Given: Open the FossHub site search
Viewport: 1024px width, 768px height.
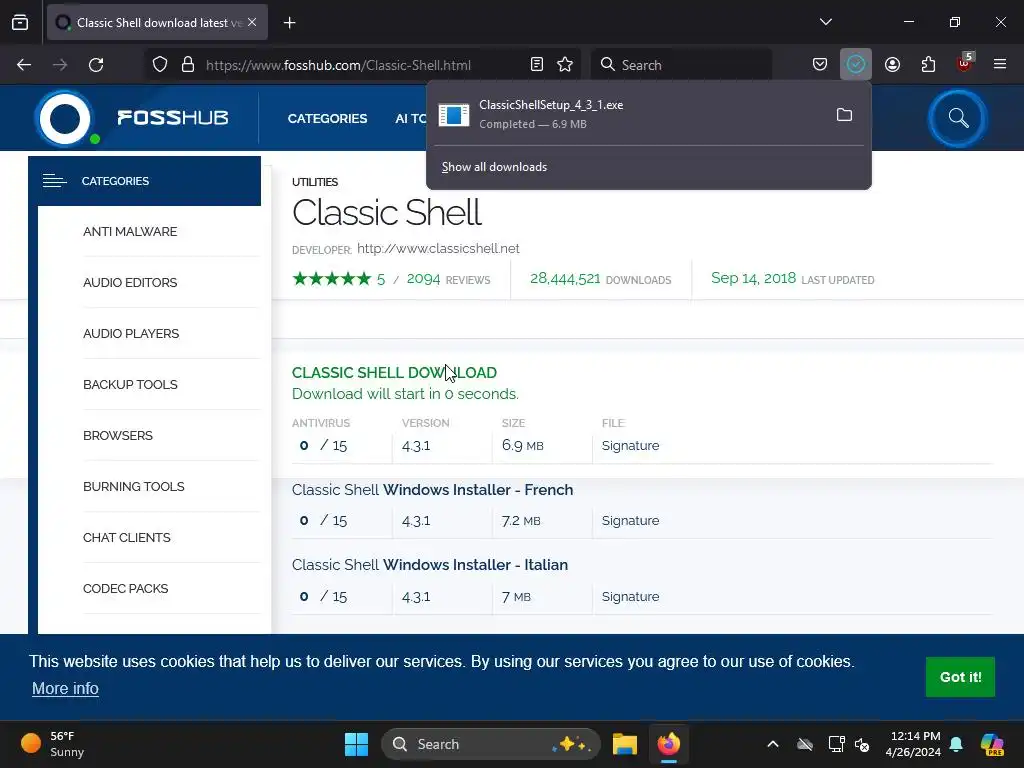Looking at the screenshot, I should point(958,118).
